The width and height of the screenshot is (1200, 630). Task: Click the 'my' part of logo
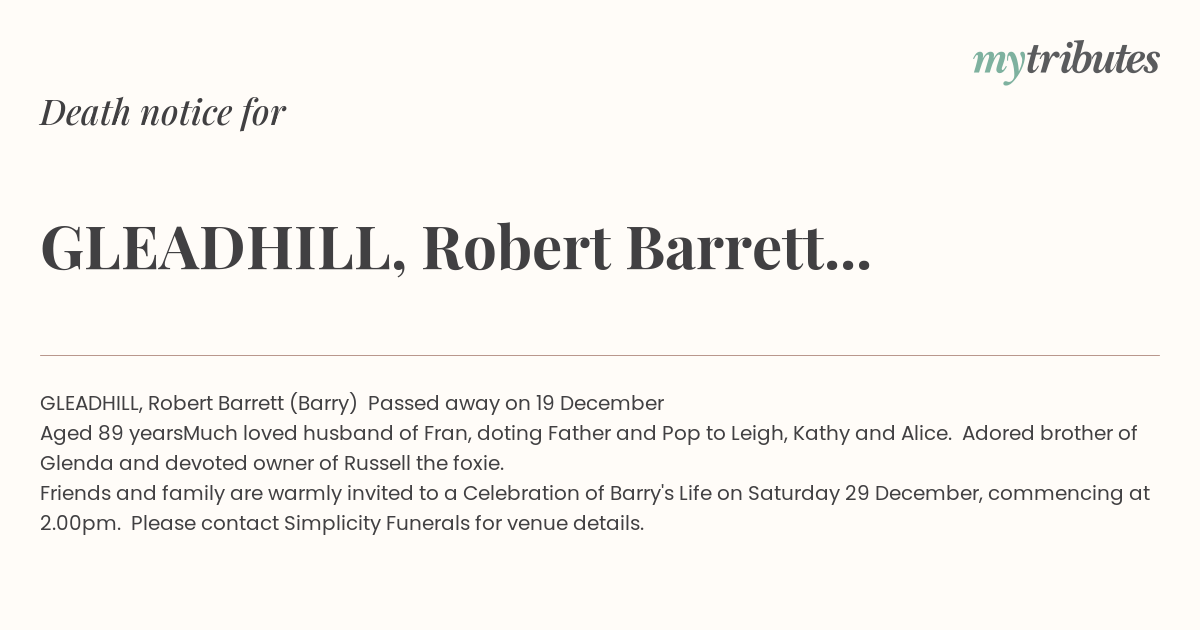[998, 64]
